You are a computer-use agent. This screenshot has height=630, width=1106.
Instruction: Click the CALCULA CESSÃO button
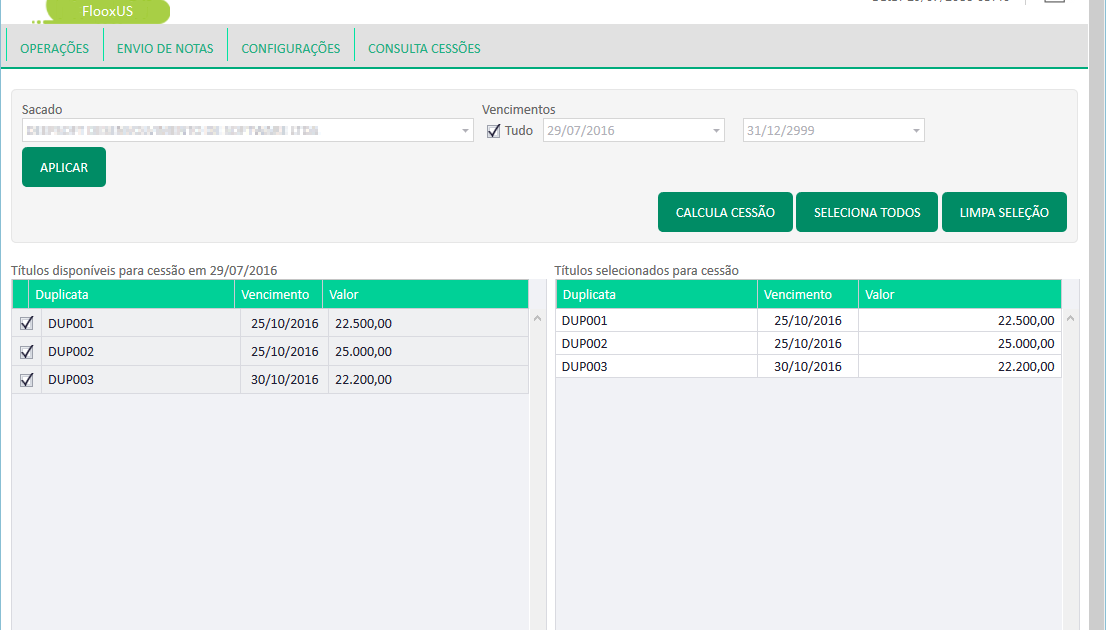tap(725, 212)
